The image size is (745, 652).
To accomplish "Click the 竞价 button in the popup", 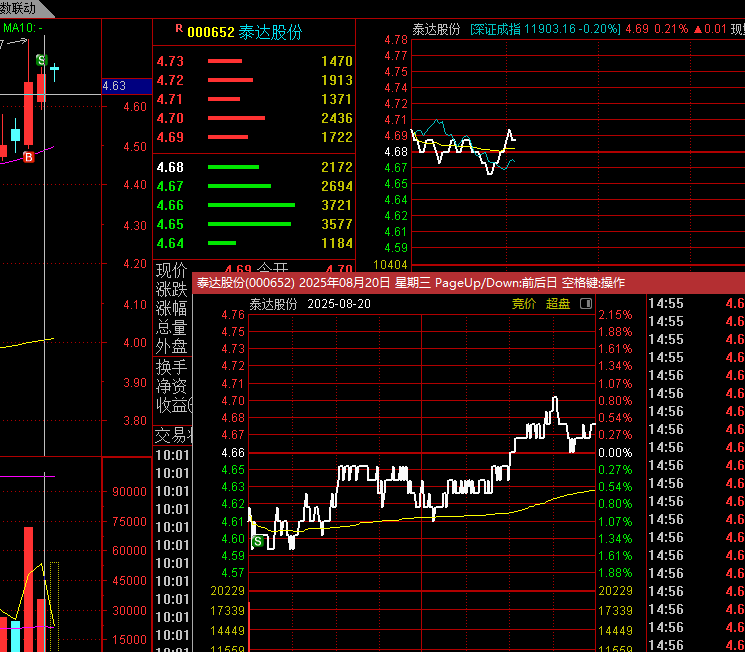I will tap(524, 304).
